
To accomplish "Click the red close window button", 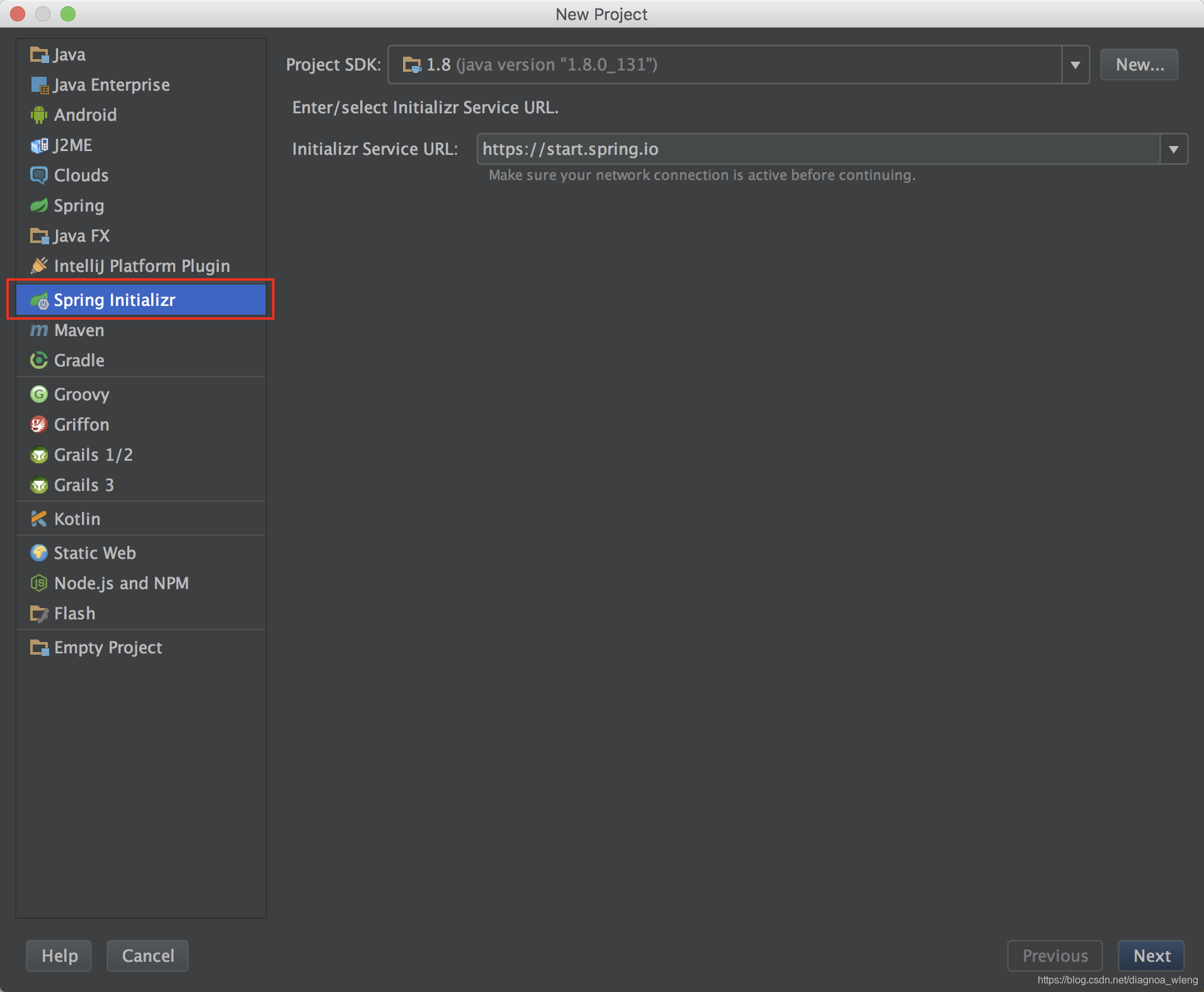I will coord(18,14).
